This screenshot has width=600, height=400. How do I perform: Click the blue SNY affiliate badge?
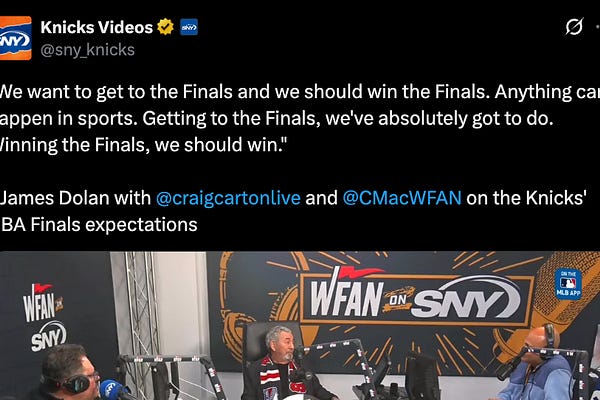tap(189, 27)
